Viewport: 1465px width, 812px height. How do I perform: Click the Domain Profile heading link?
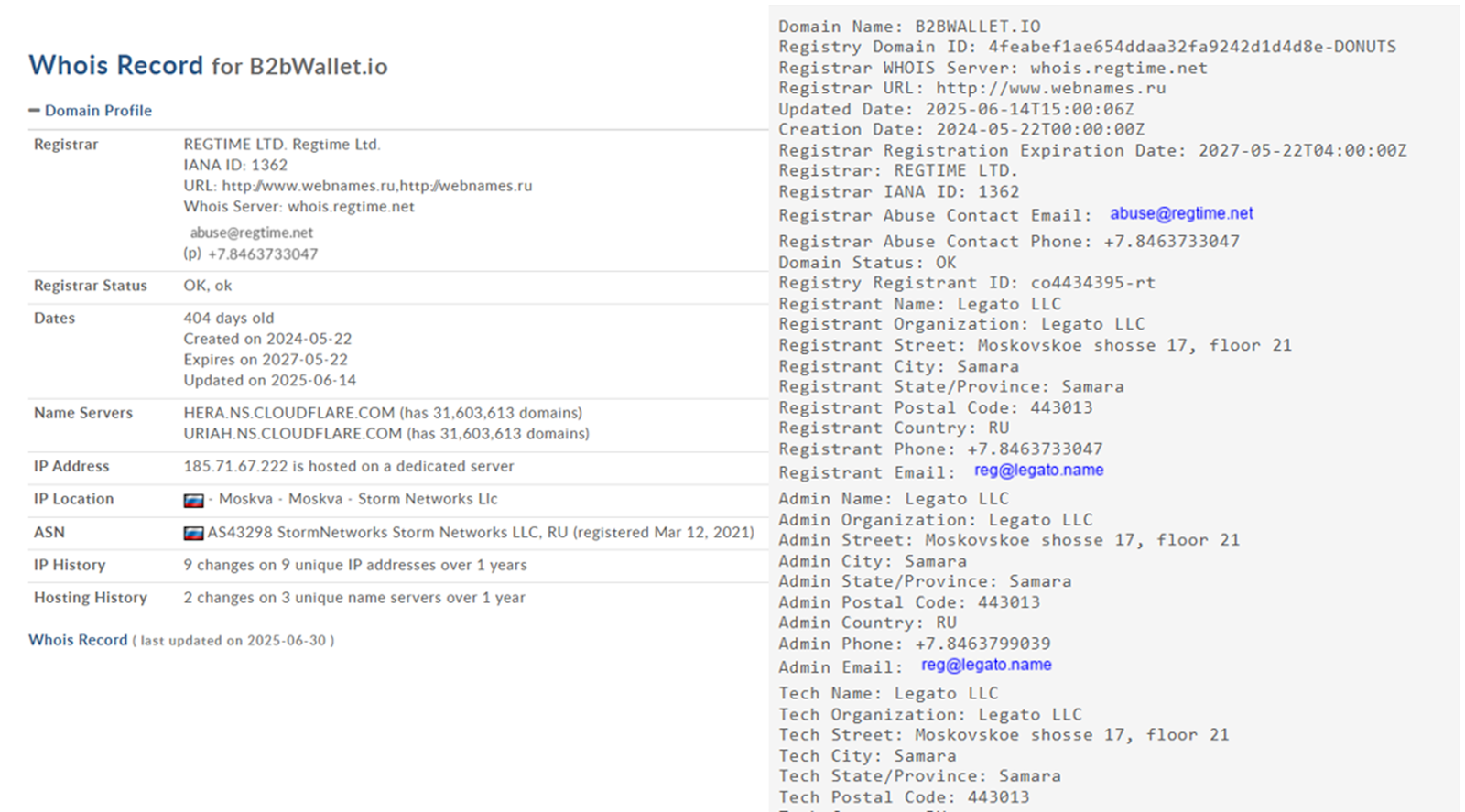tap(98, 111)
